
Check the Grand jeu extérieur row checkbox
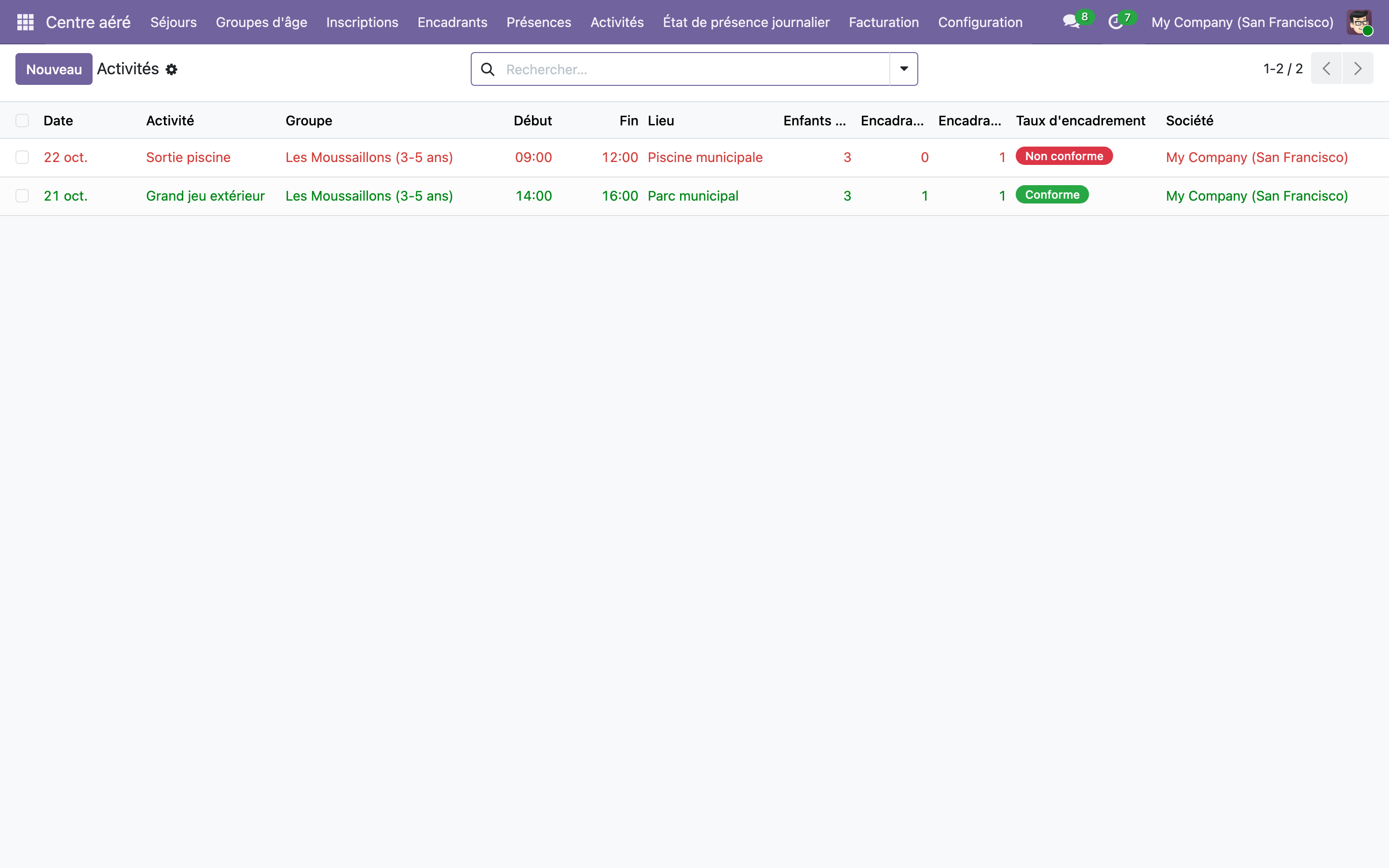(22, 196)
